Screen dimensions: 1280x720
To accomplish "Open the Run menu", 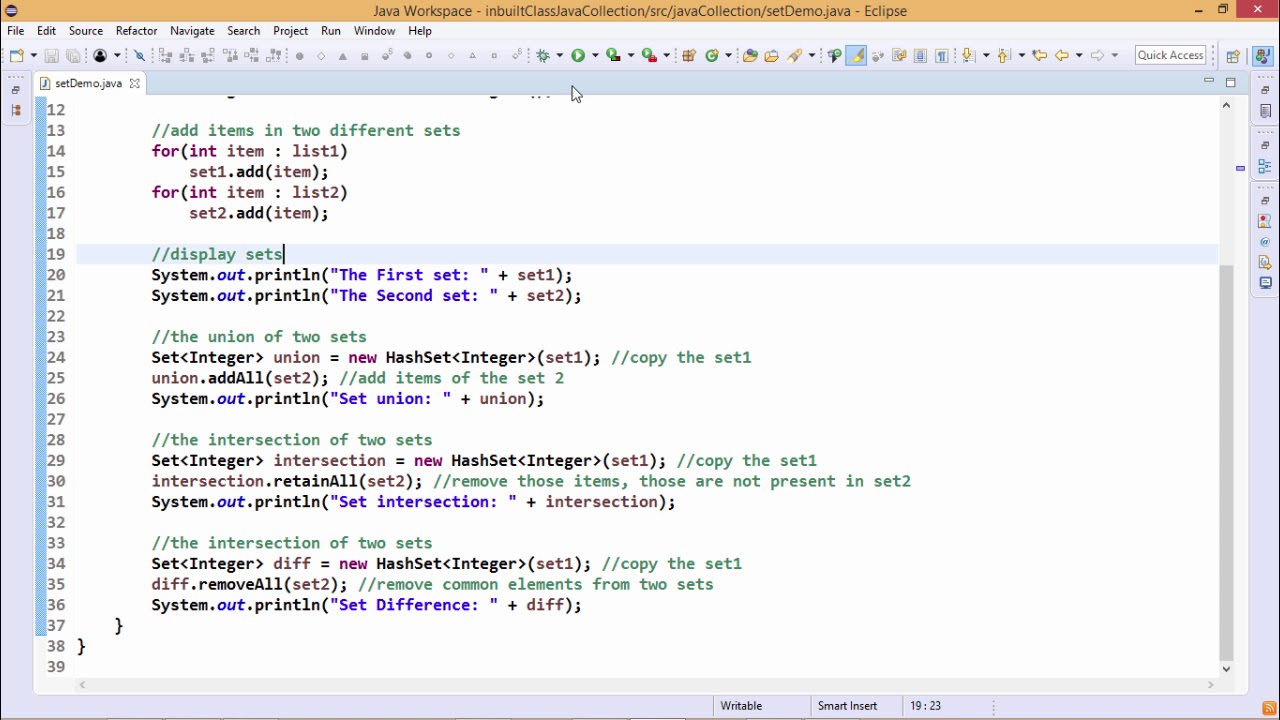I will 331,31.
